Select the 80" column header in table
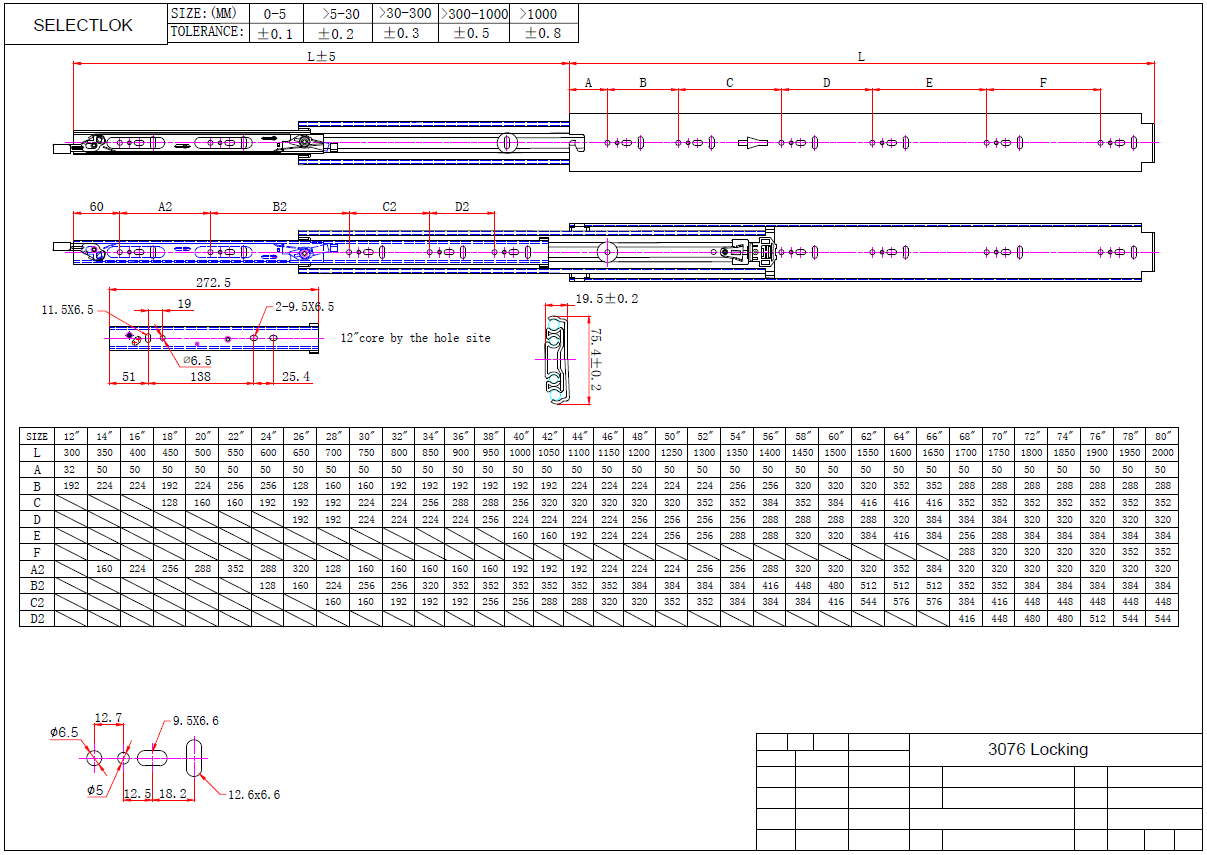The image size is (1207, 855). [1162, 437]
